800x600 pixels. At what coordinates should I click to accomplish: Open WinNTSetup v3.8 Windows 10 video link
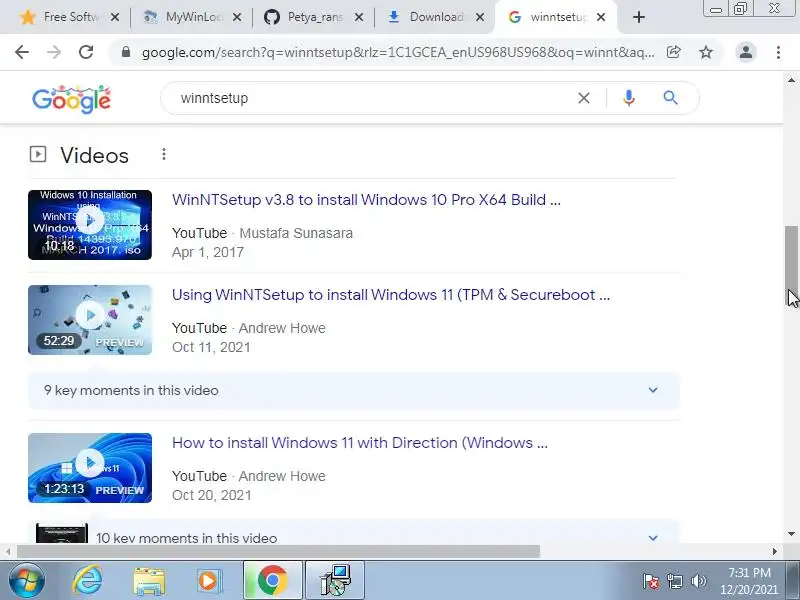click(366, 199)
